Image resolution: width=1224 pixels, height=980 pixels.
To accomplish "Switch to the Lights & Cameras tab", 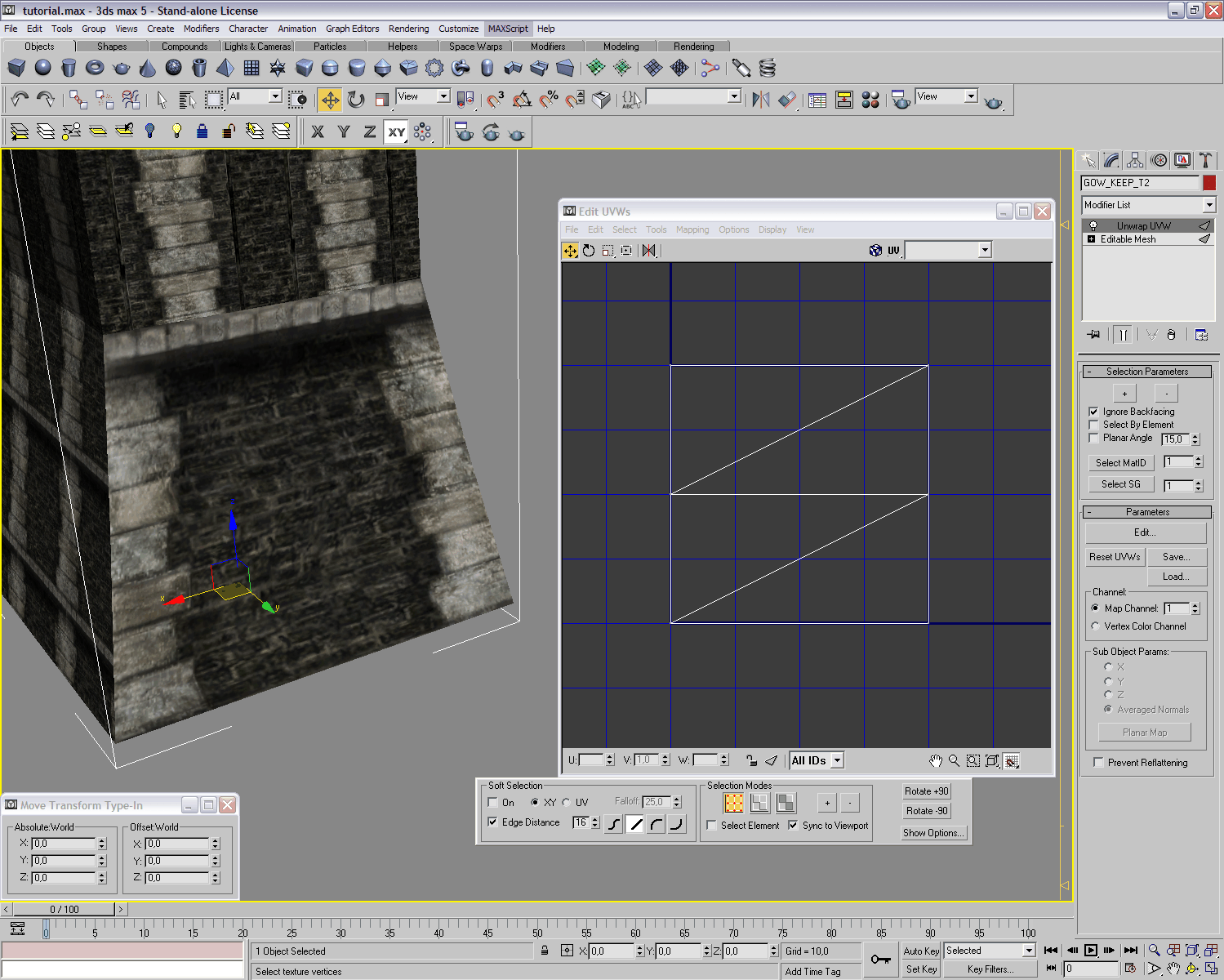I will coord(257,47).
